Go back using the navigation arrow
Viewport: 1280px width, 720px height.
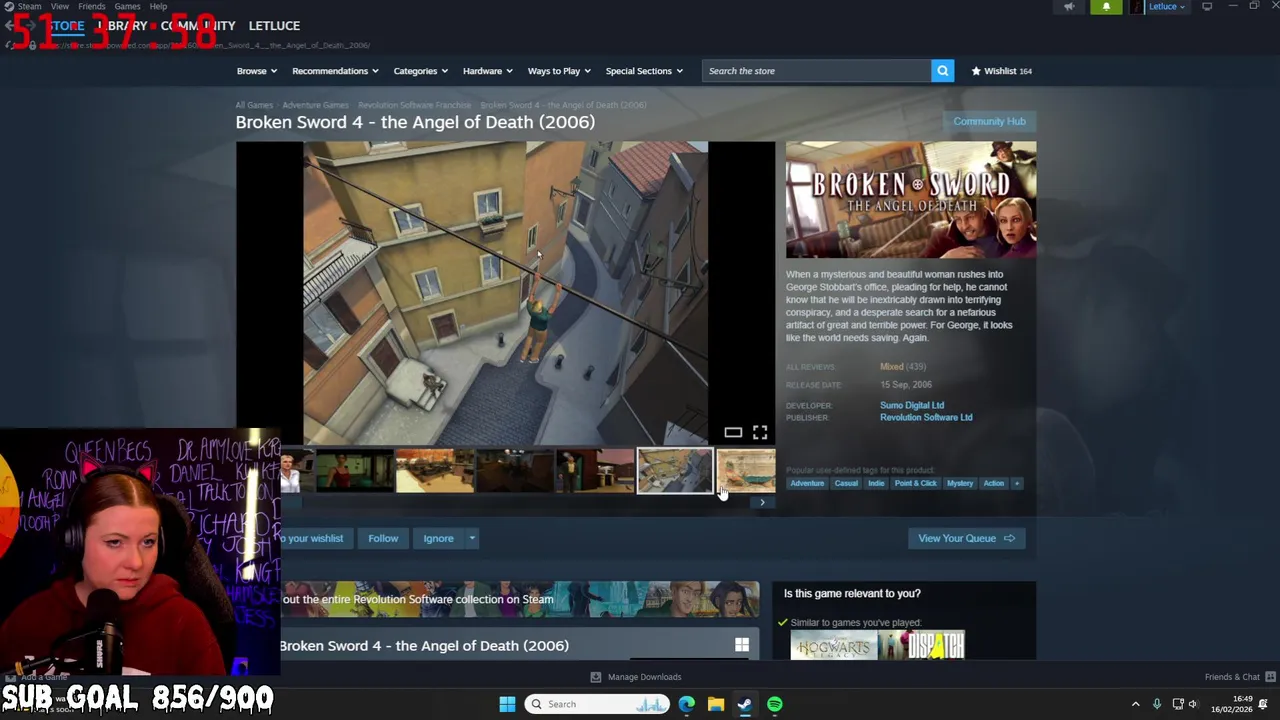[x=9, y=25]
